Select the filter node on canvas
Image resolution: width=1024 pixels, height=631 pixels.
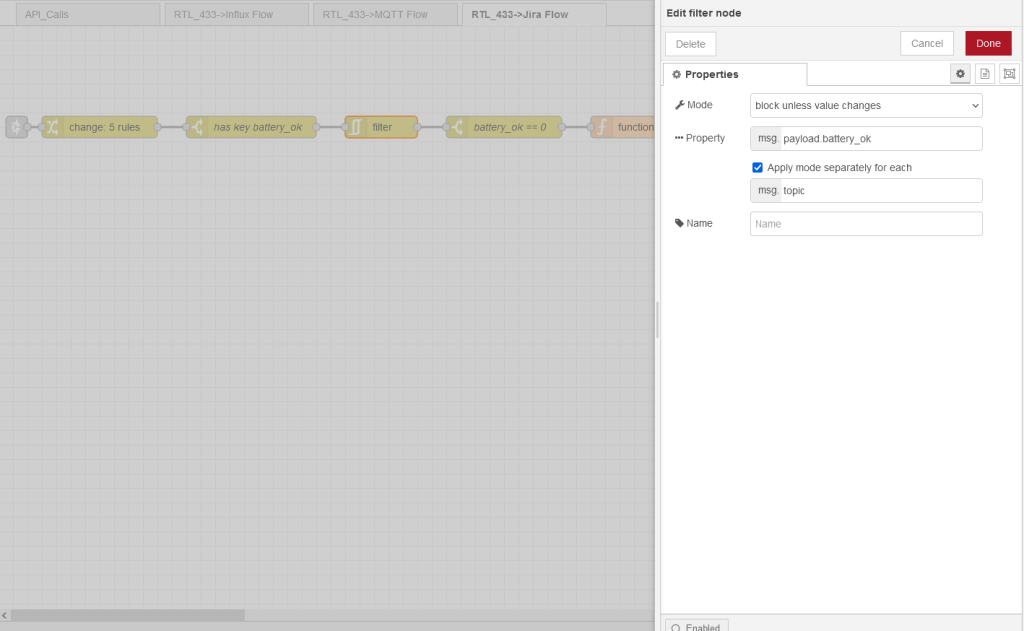pyautogui.click(x=381, y=127)
